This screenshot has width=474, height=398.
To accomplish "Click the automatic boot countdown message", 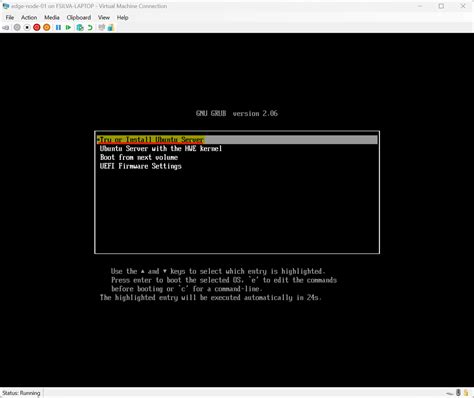I will point(211,298).
